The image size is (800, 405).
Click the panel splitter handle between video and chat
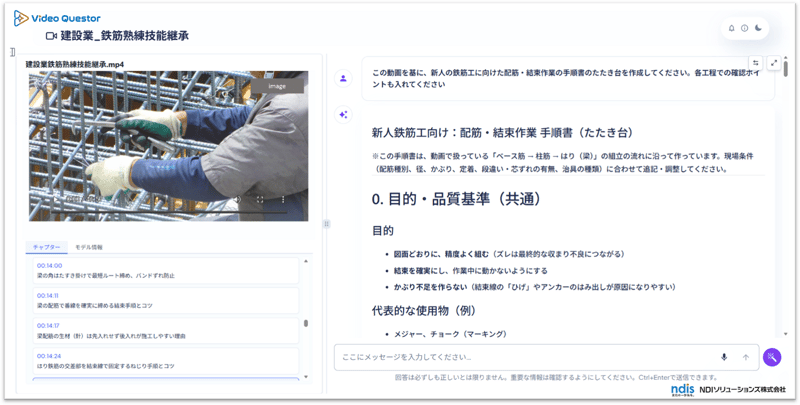point(327,223)
